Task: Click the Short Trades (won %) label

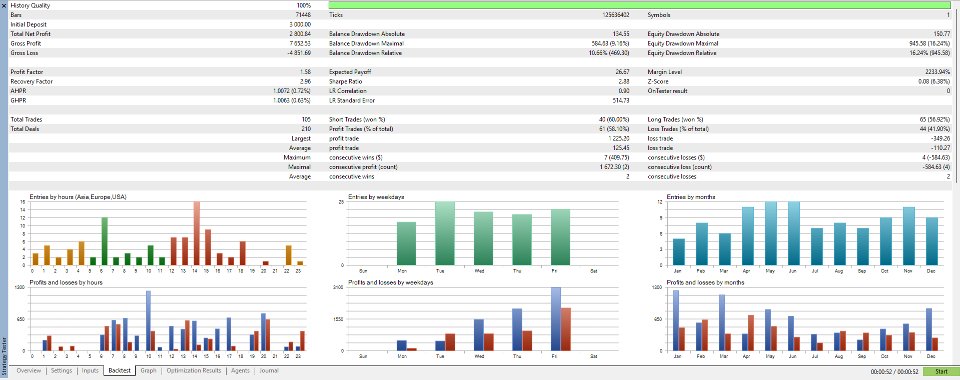Action: [x=359, y=120]
